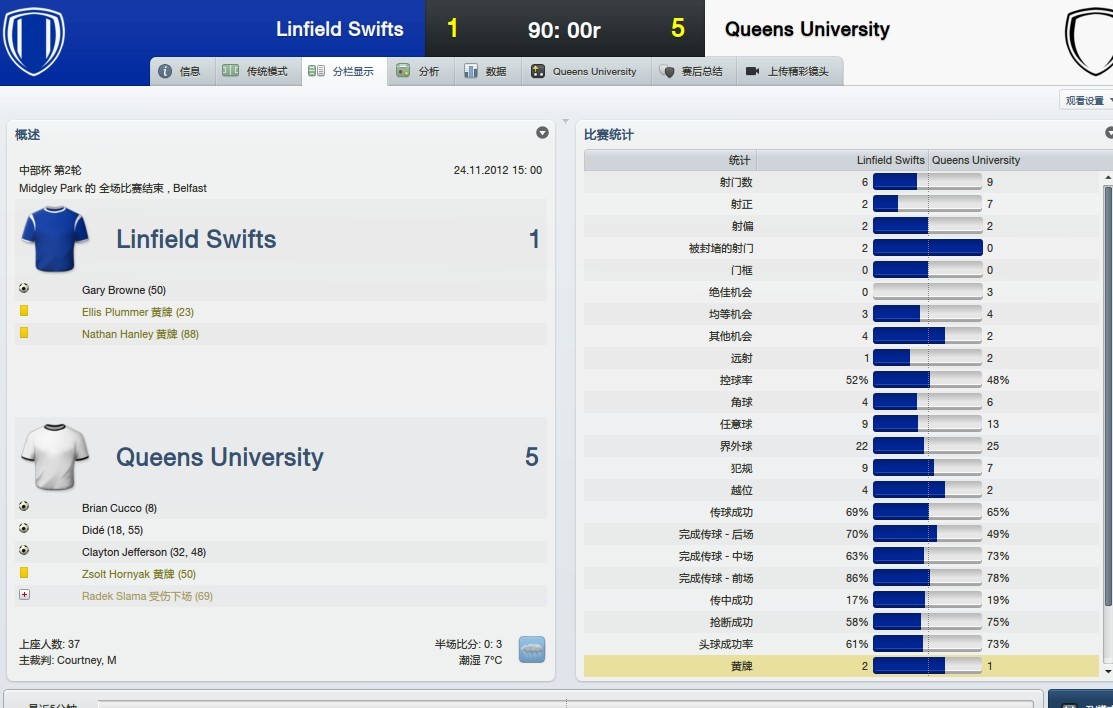Click the Queens University club crest

coord(1089,42)
